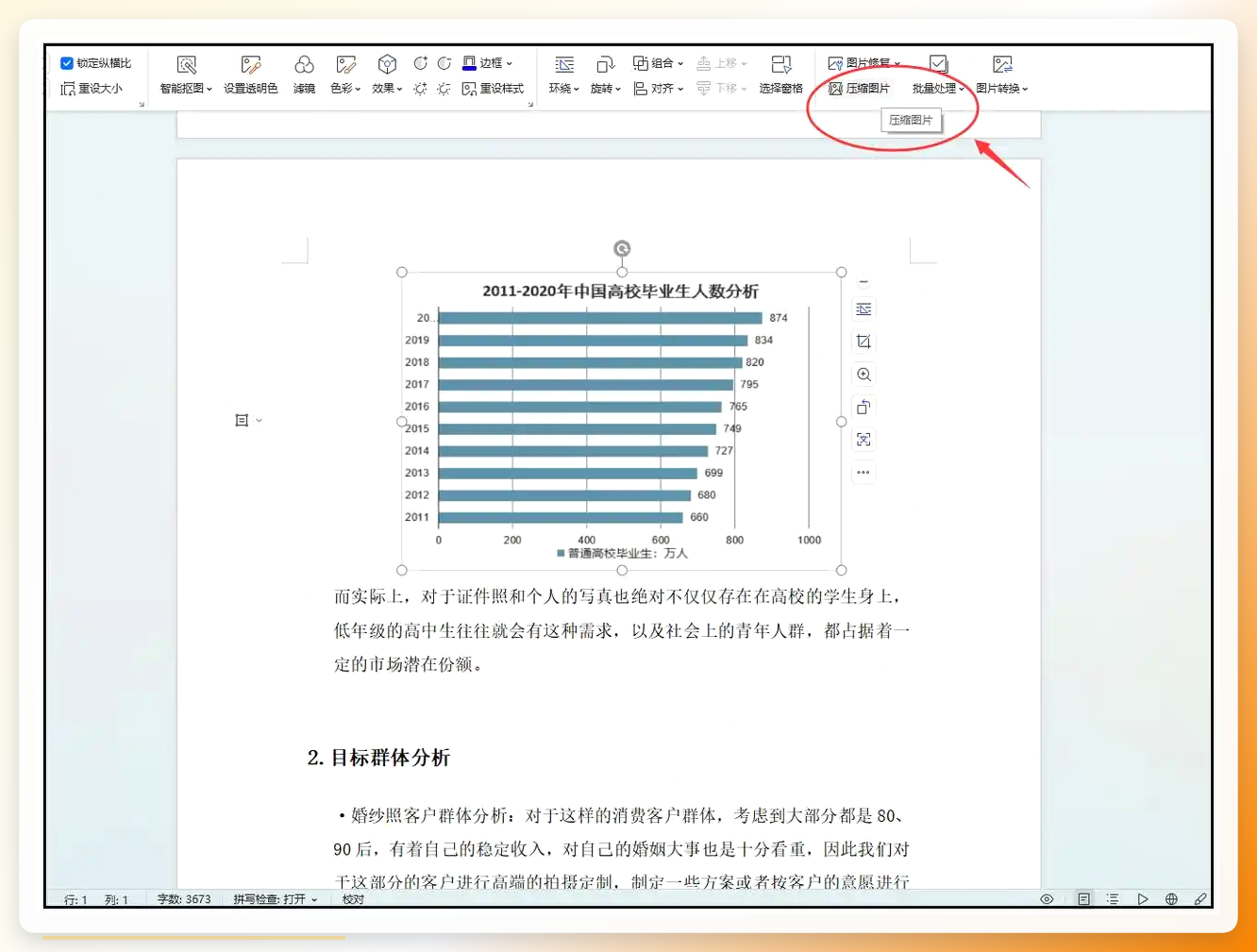This screenshot has height=952, width=1257.
Task: Open the 图片修复 image repair dropdown
Action: coord(863,63)
